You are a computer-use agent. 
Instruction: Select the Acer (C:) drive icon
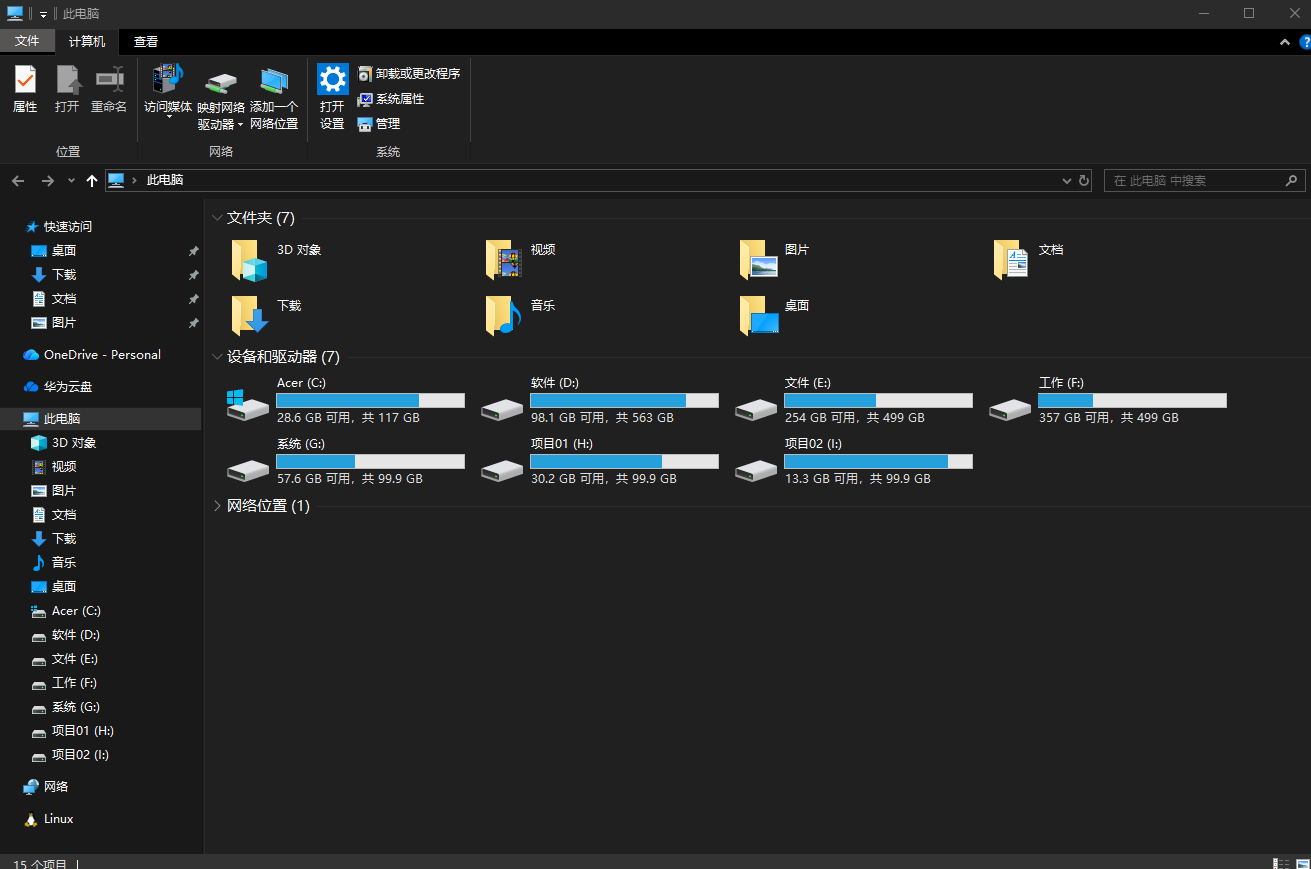pyautogui.click(x=247, y=404)
